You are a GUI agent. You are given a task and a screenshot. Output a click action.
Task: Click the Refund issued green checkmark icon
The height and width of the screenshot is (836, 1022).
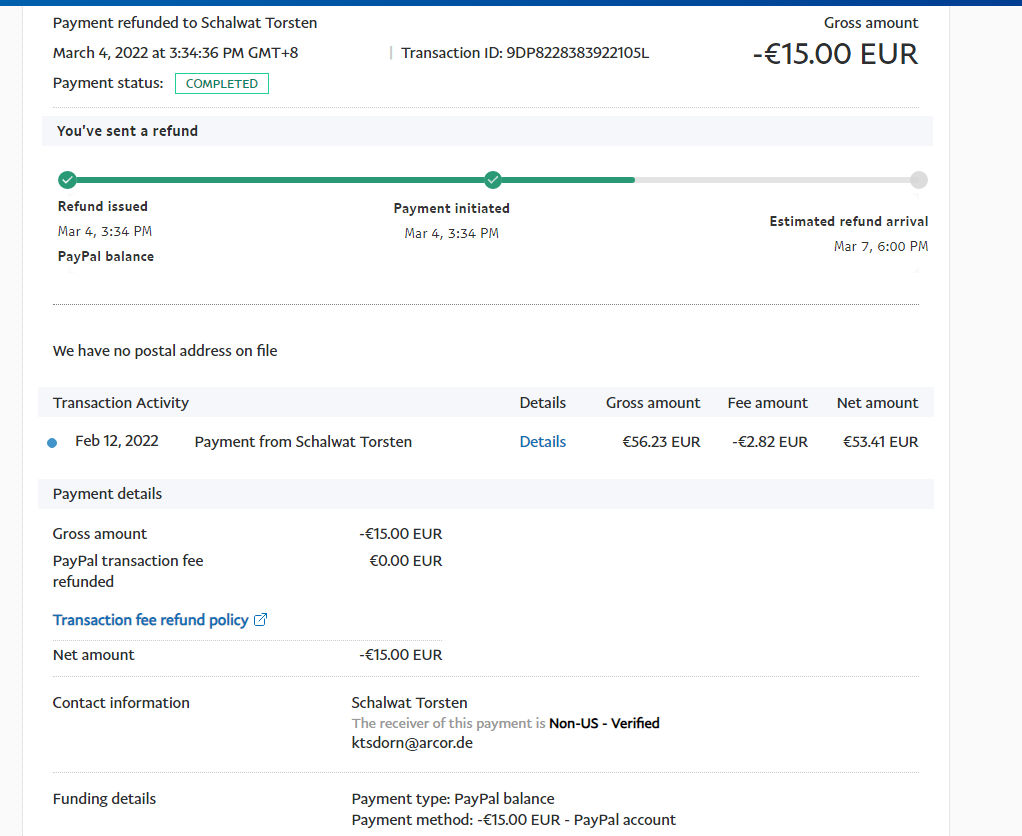67,180
